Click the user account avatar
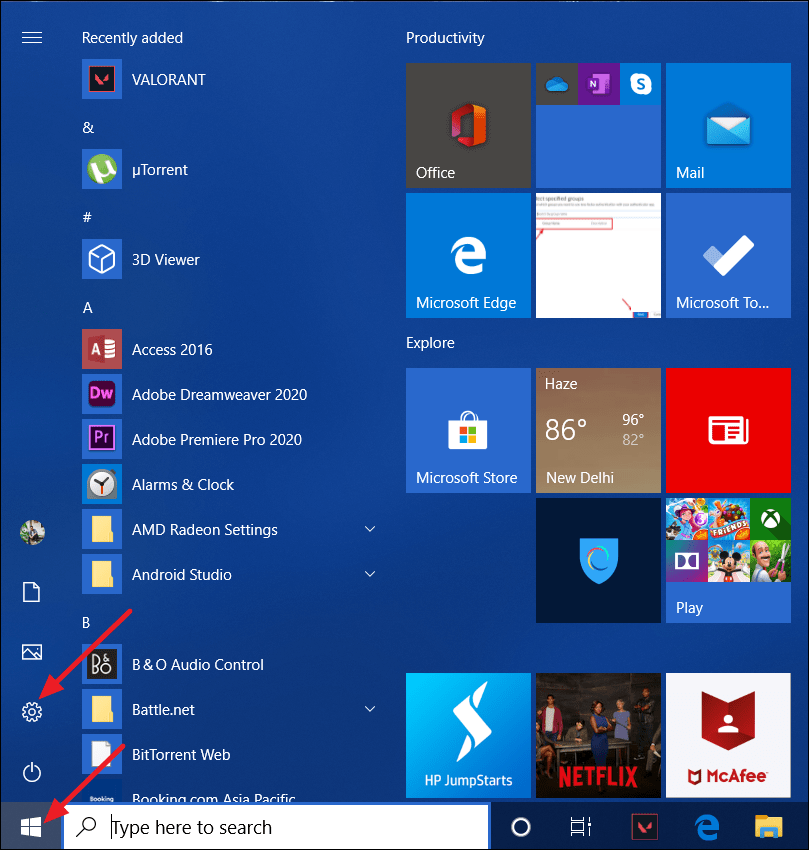809x850 pixels. pos(32,532)
